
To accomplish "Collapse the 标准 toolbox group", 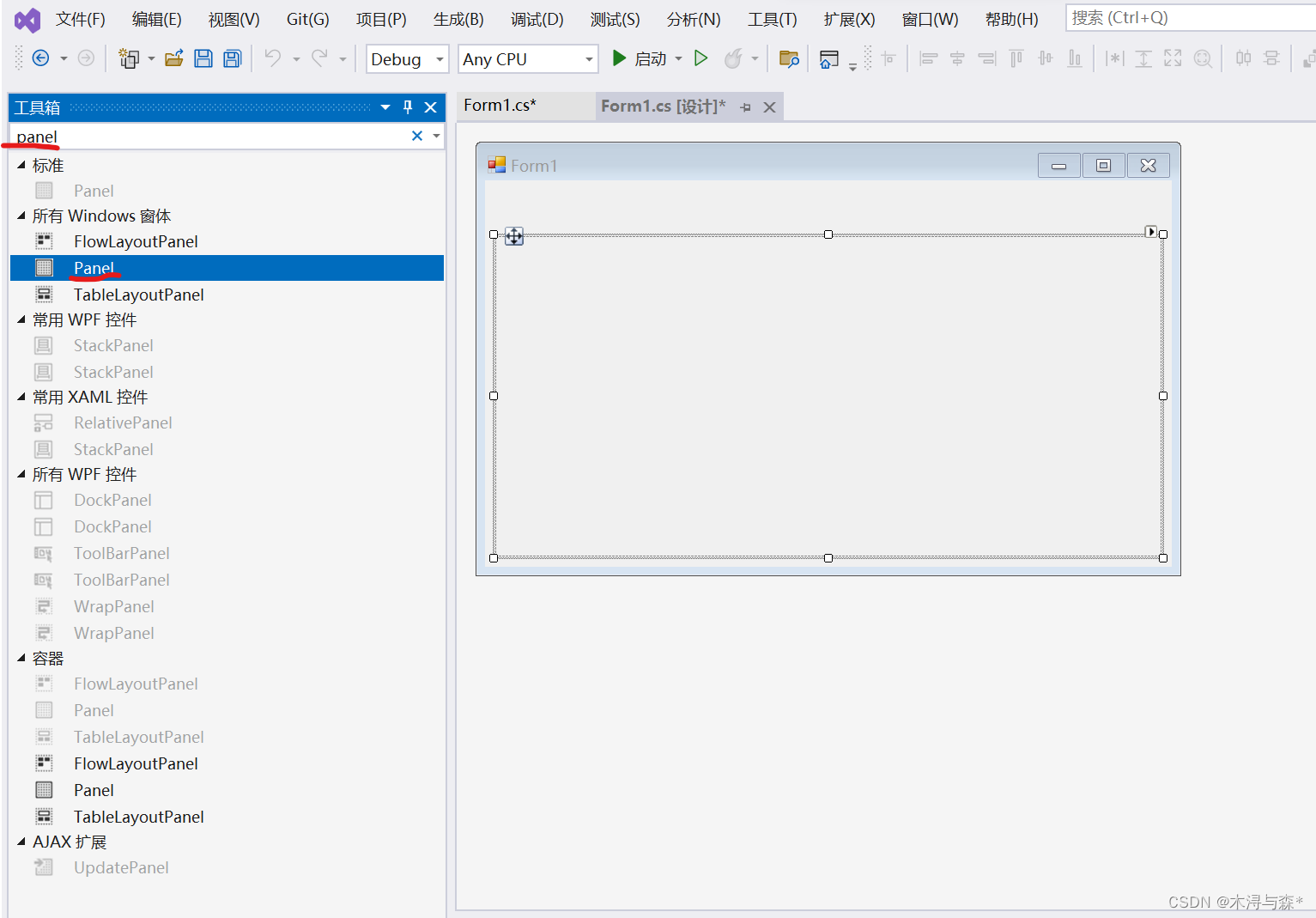I will point(21,165).
